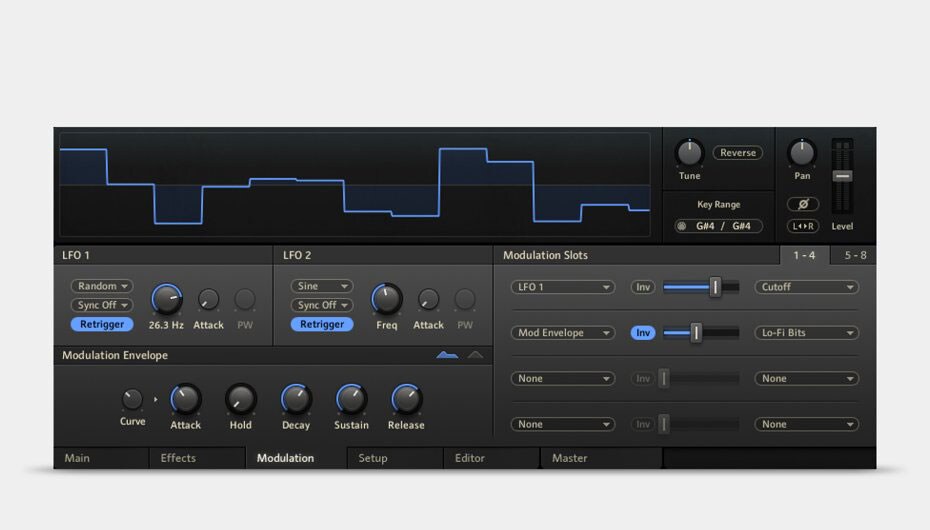The width and height of the screenshot is (930, 530).
Task: Click the L/R channel swap icon
Action: point(802,226)
